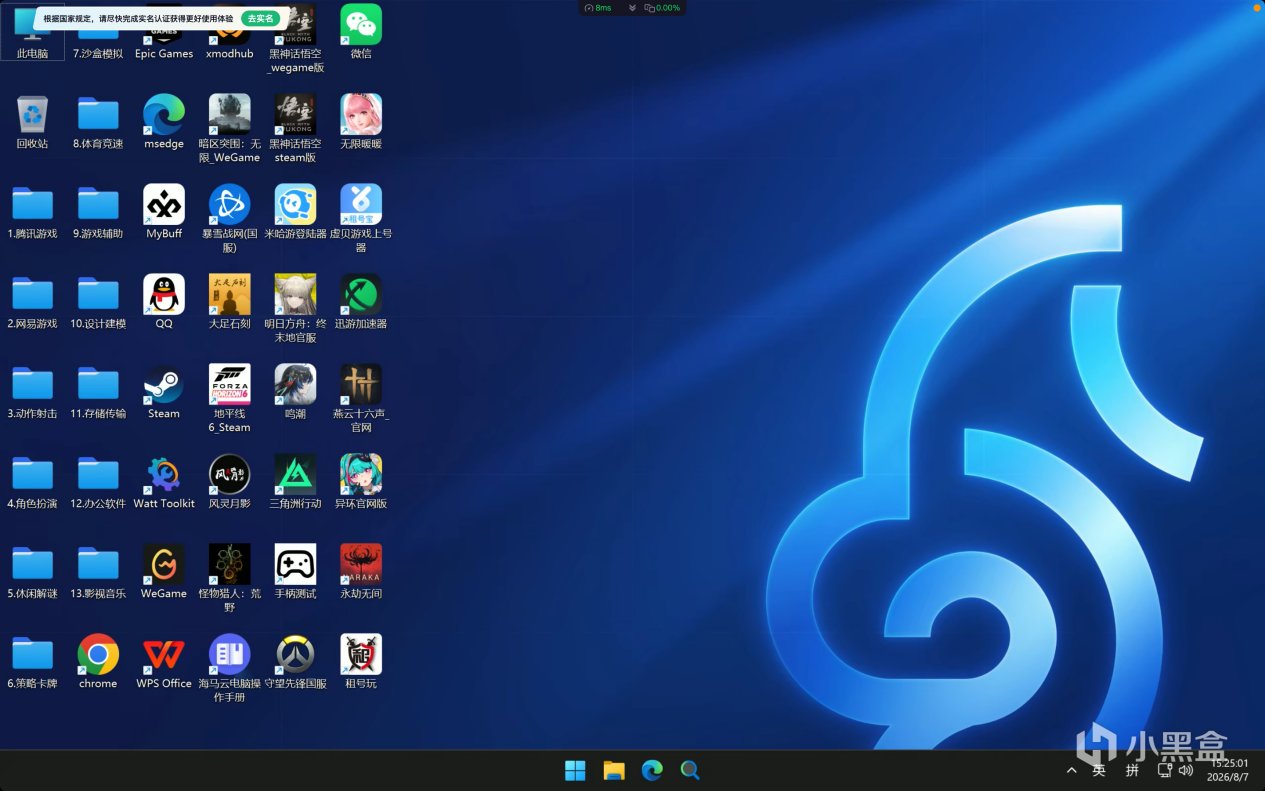
Task: Open the taskbar search magnifier app
Action: pos(690,770)
